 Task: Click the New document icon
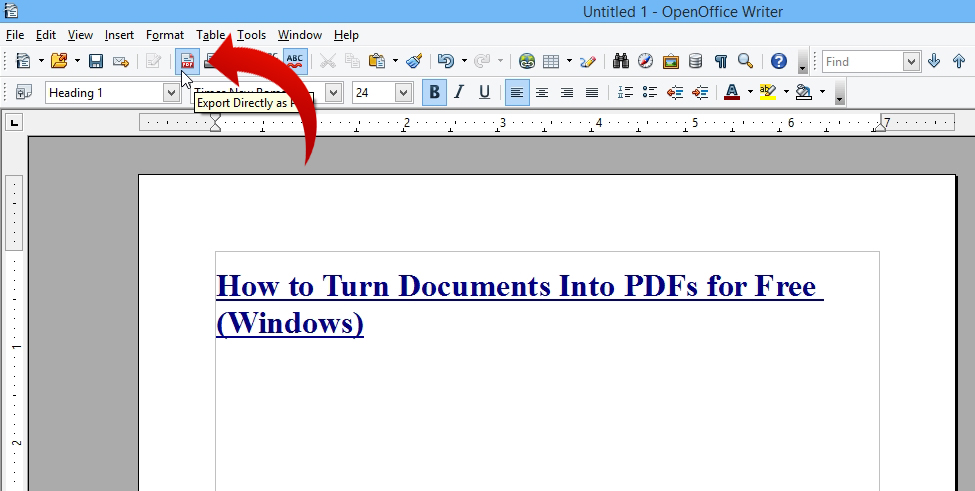click(x=23, y=61)
